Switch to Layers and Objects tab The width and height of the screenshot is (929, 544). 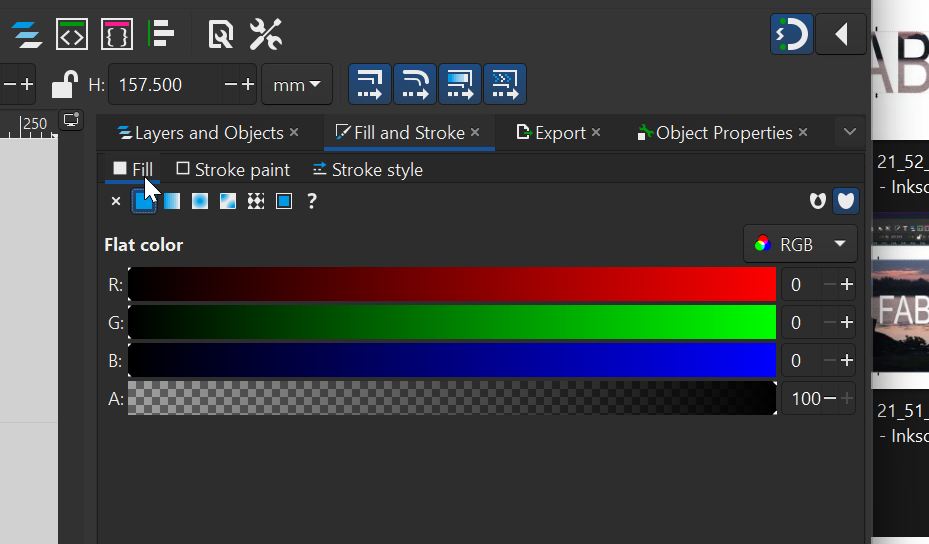pyautogui.click(x=201, y=133)
